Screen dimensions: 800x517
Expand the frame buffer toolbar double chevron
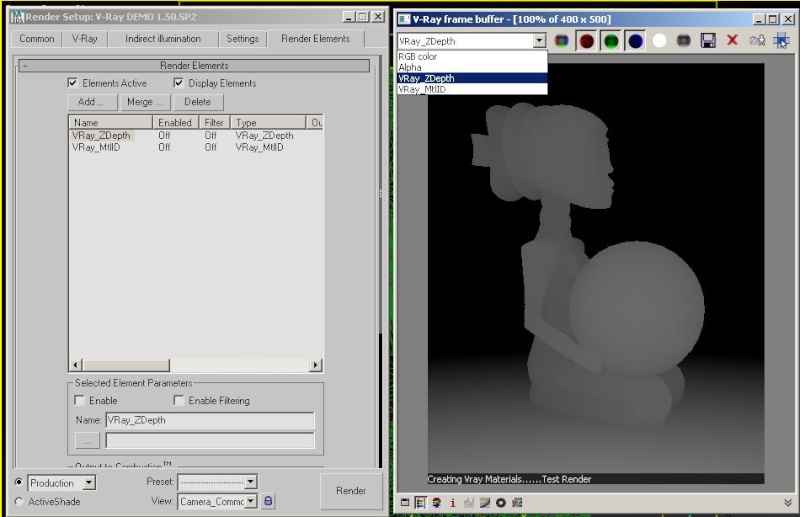(x=788, y=503)
